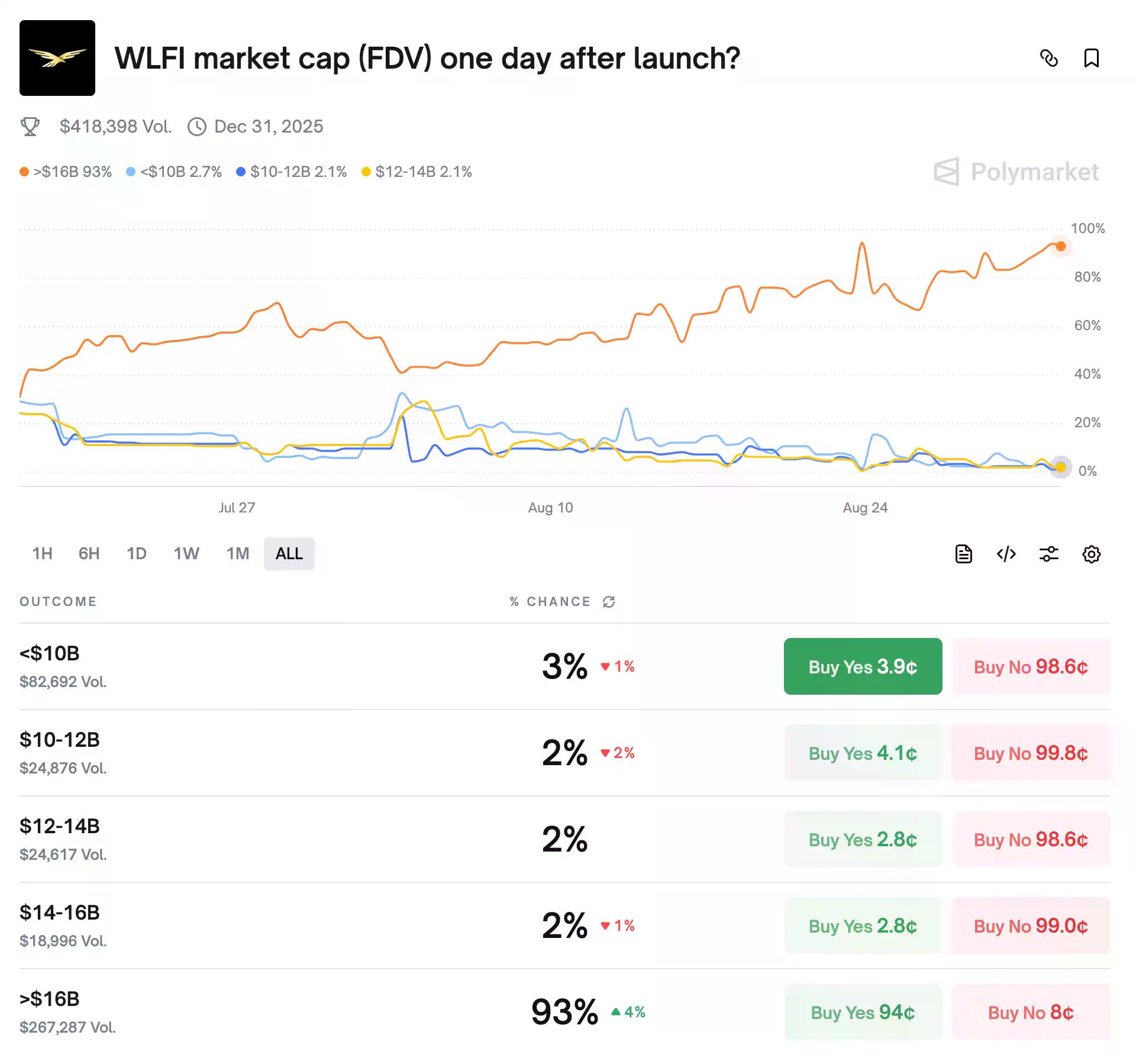Switch chart timeframe to 1M
The image size is (1136, 1064).
point(237,554)
